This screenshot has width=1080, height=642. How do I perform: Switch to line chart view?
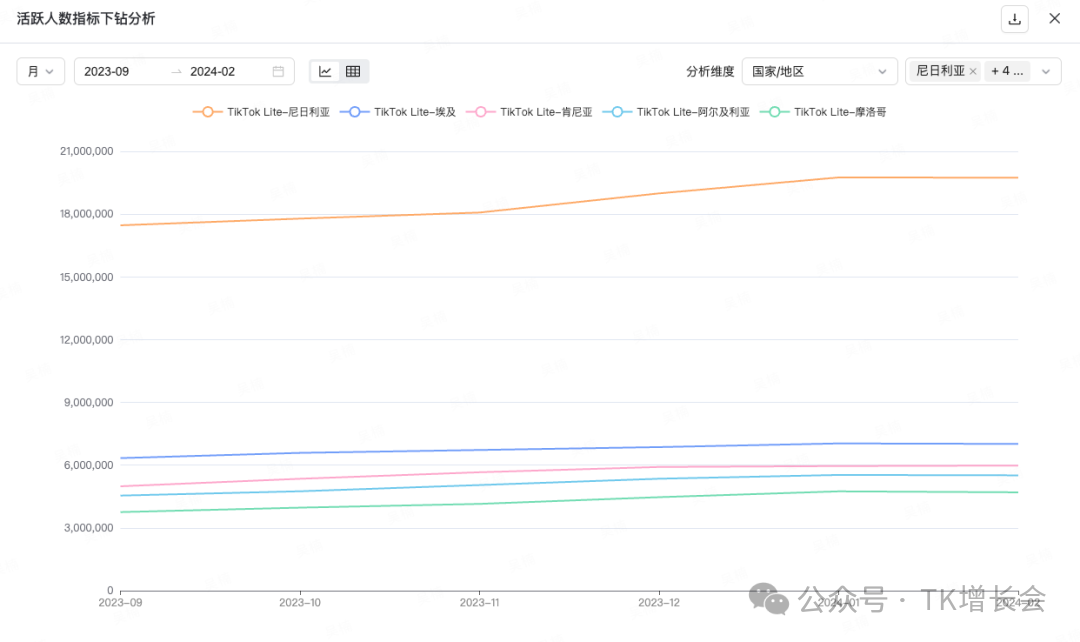[x=325, y=71]
